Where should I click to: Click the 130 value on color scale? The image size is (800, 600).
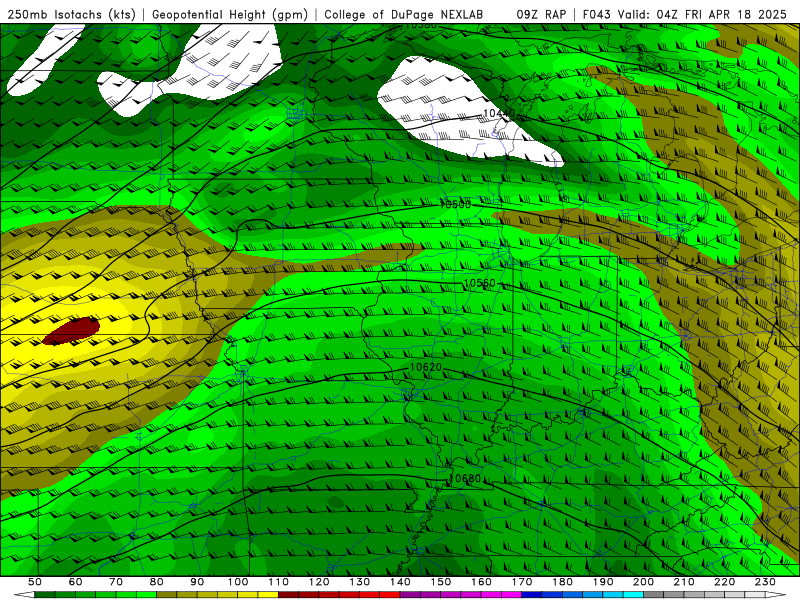click(360, 582)
